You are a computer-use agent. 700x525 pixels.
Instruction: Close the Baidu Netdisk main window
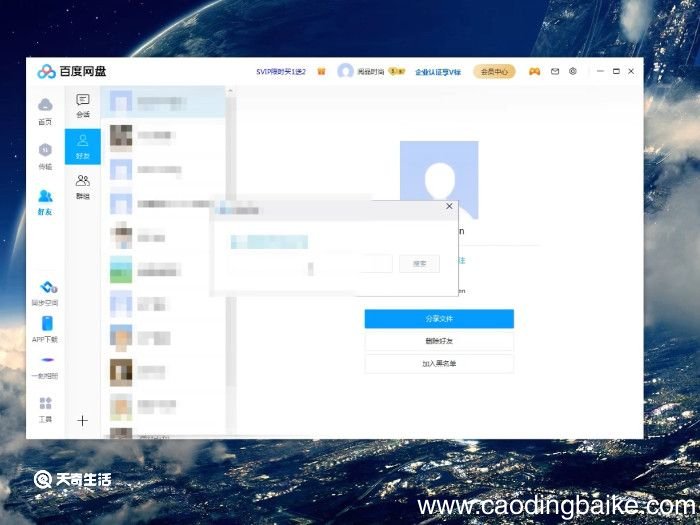coord(631,71)
